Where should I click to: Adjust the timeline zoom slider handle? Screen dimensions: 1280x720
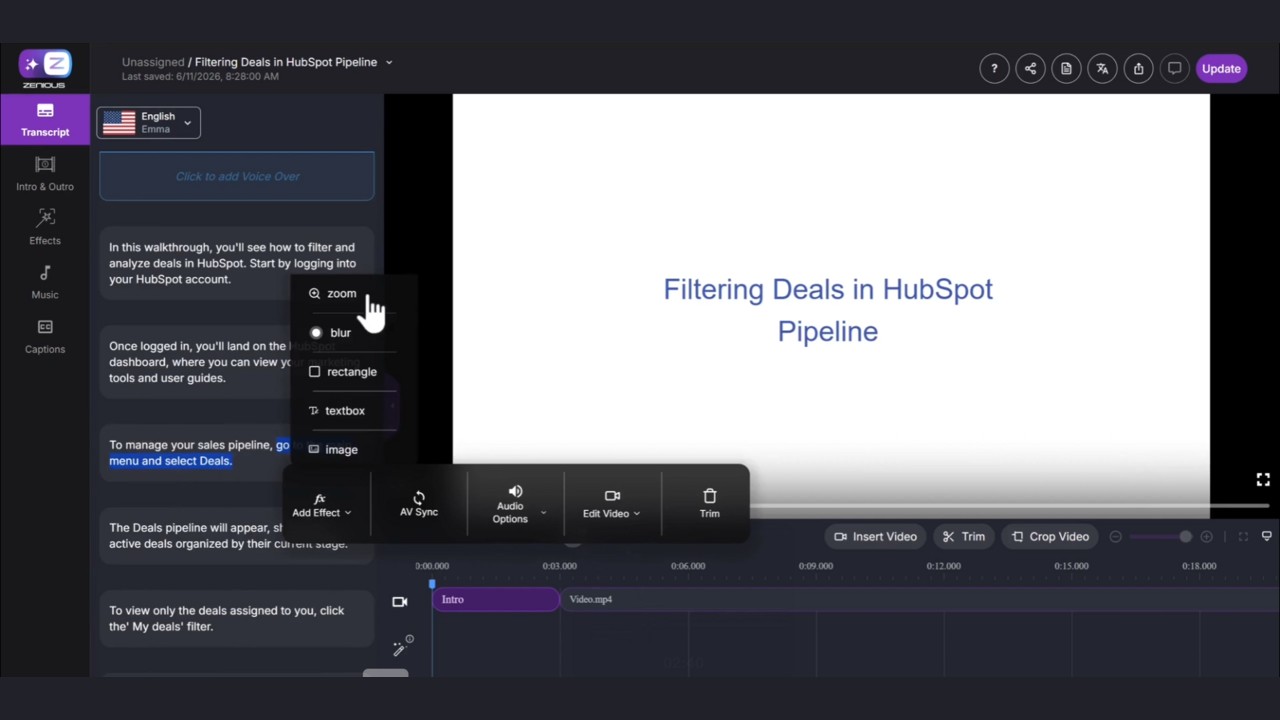(1186, 537)
